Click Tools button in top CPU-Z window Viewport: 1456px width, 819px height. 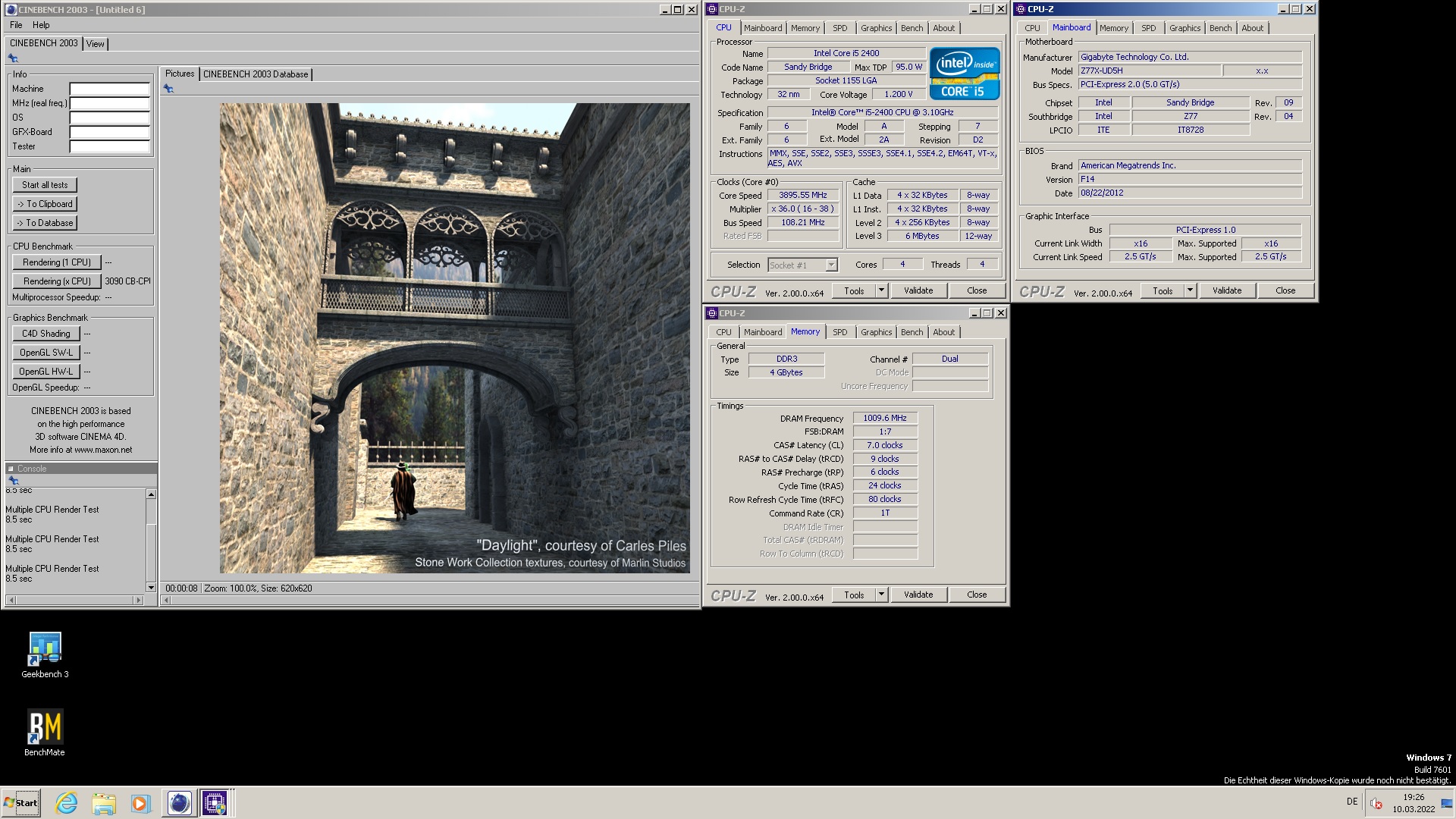pyautogui.click(x=854, y=290)
